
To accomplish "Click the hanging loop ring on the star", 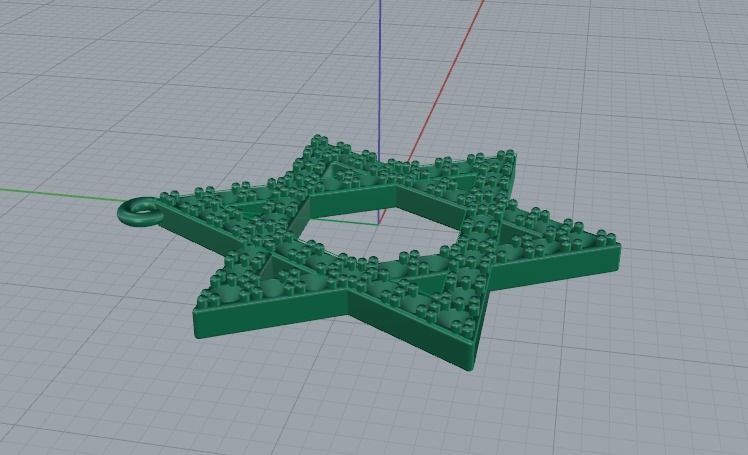I will [x=141, y=212].
